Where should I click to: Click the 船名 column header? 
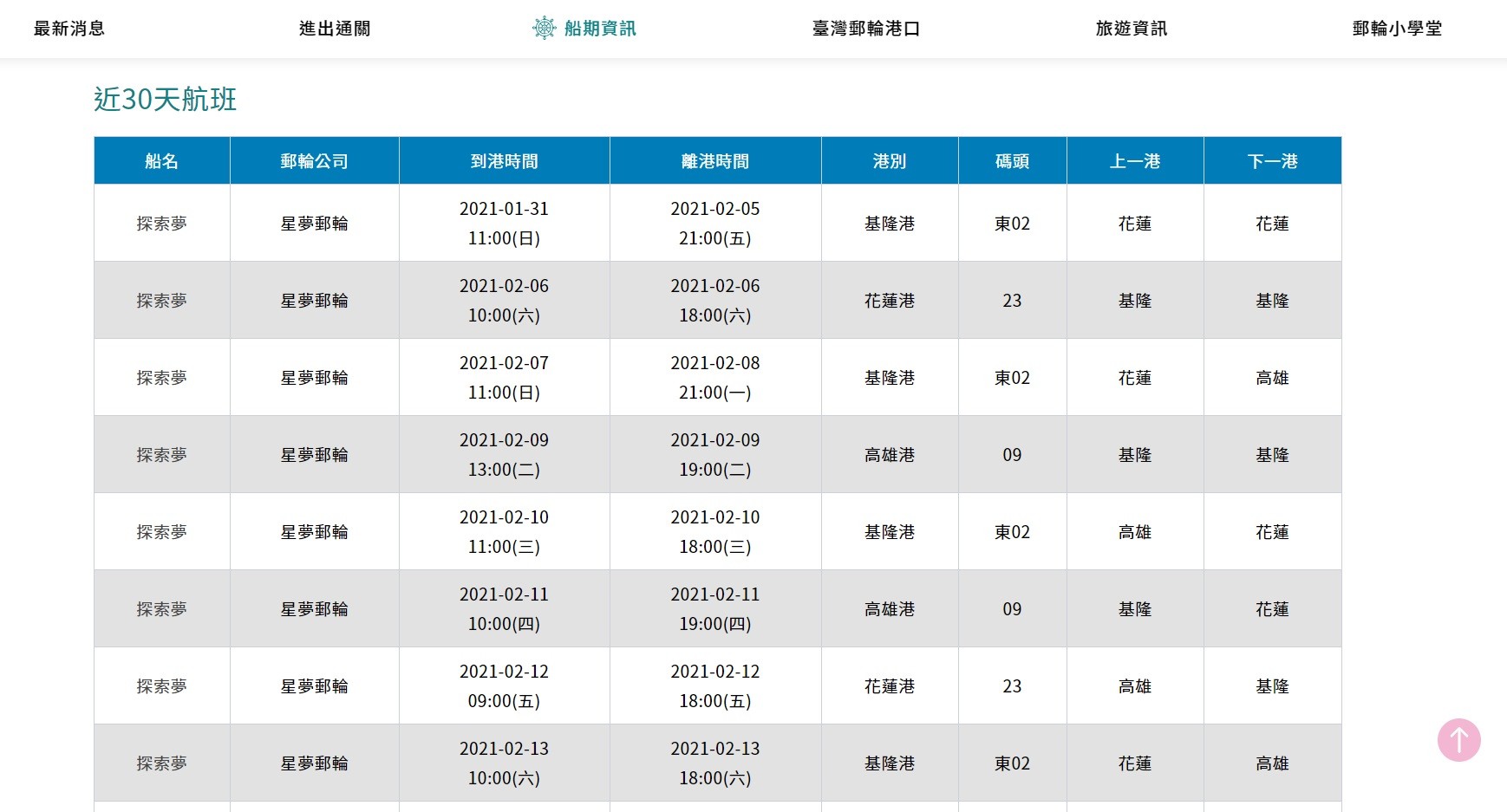click(x=161, y=160)
